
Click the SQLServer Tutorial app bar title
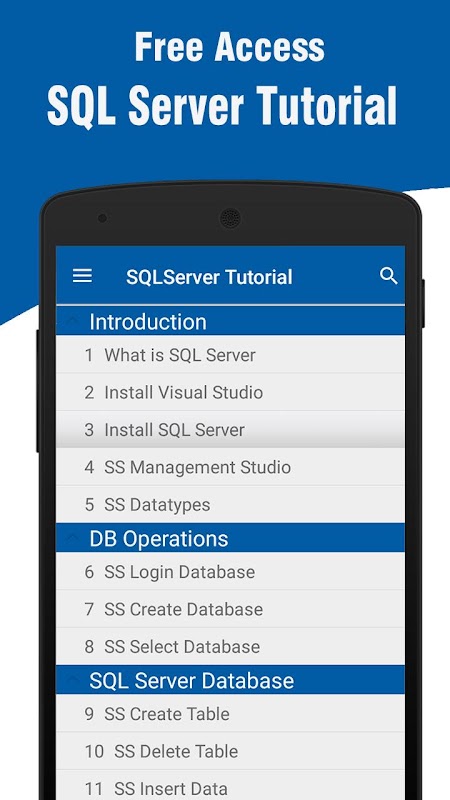pyautogui.click(x=209, y=277)
